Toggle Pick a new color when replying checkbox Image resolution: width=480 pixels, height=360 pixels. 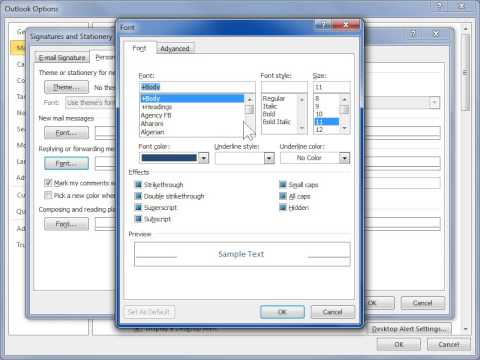pos(48,195)
